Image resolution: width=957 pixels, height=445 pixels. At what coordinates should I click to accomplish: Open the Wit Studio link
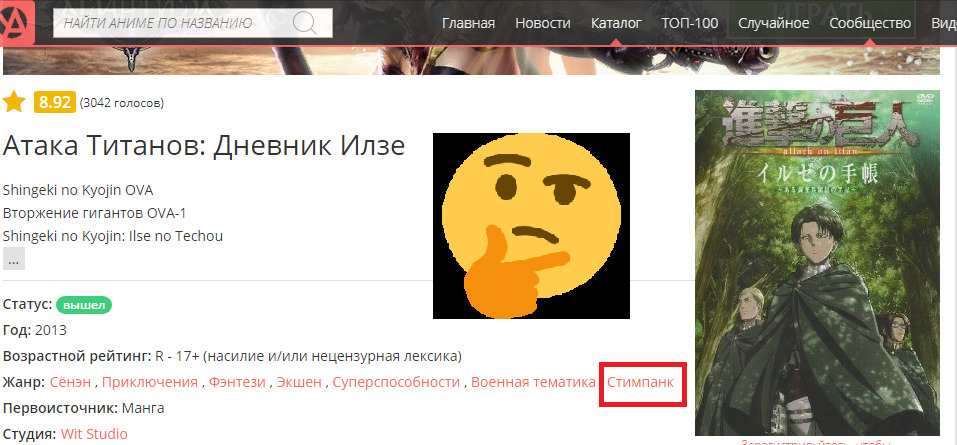pyautogui.click(x=94, y=434)
